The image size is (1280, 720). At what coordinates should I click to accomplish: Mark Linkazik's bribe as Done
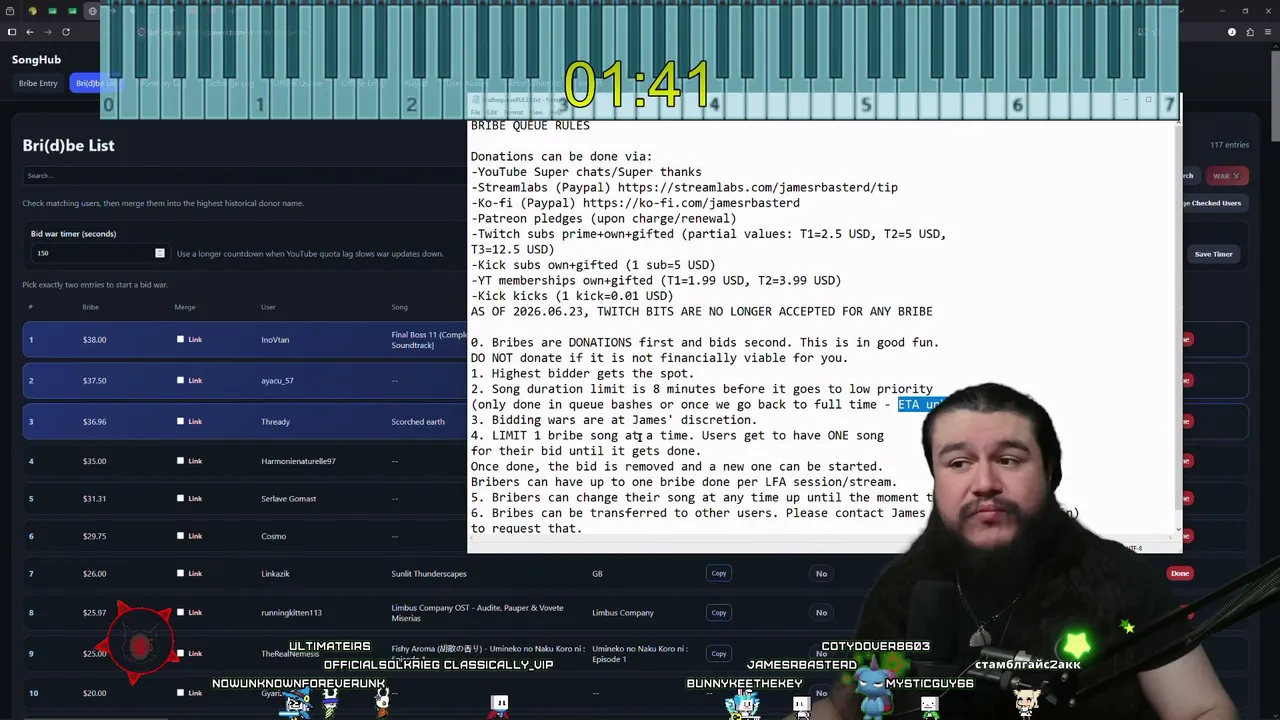tap(1180, 573)
